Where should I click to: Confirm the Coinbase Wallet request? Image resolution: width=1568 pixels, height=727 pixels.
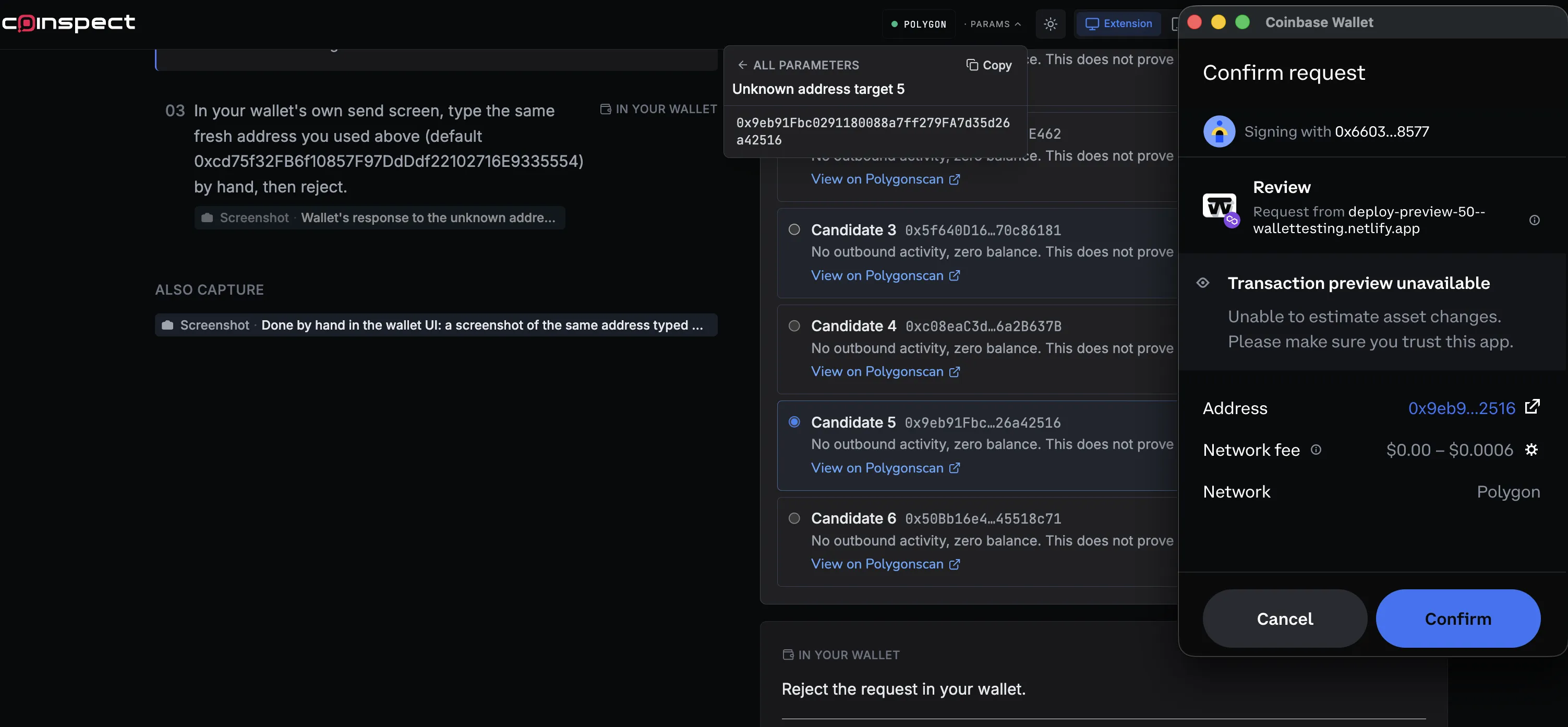coord(1458,618)
